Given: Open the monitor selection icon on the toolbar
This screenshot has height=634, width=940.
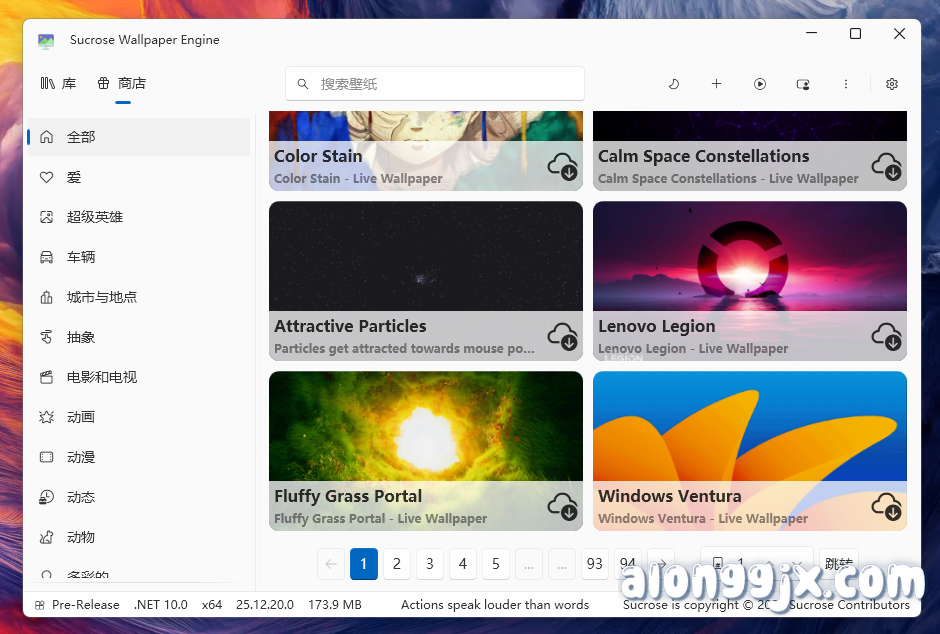Looking at the screenshot, I should point(803,84).
